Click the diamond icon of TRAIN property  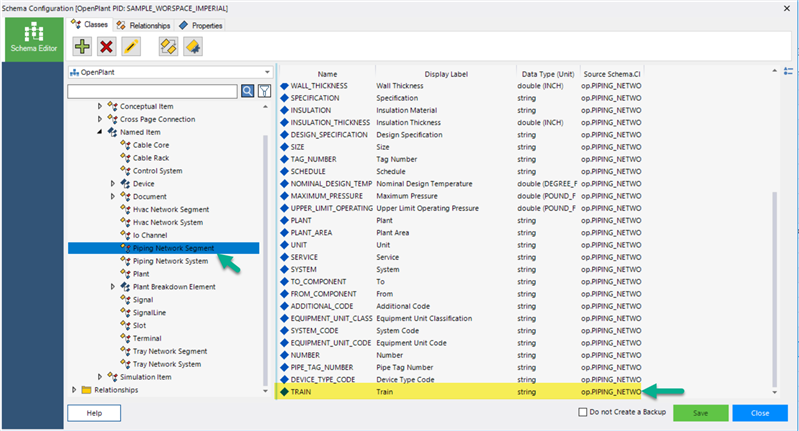pyautogui.click(x=284, y=392)
